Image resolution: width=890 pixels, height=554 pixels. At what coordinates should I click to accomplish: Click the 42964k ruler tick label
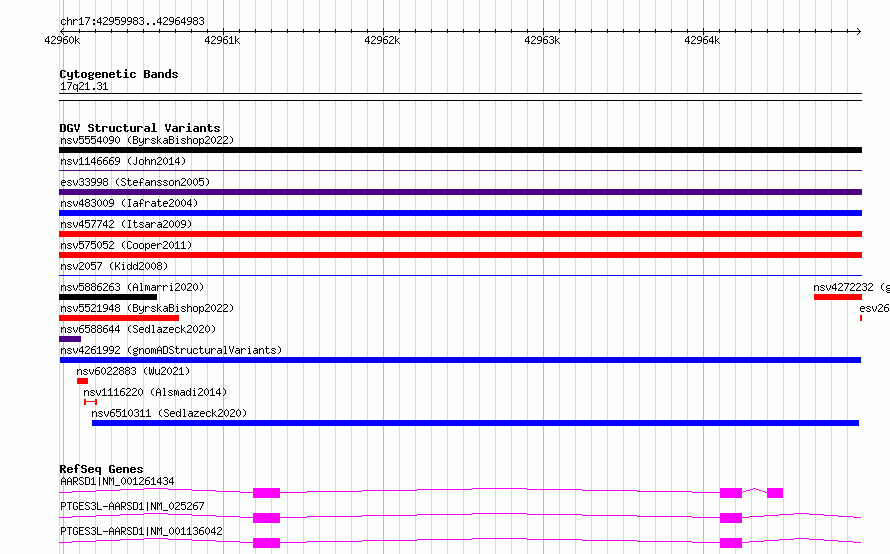point(702,40)
